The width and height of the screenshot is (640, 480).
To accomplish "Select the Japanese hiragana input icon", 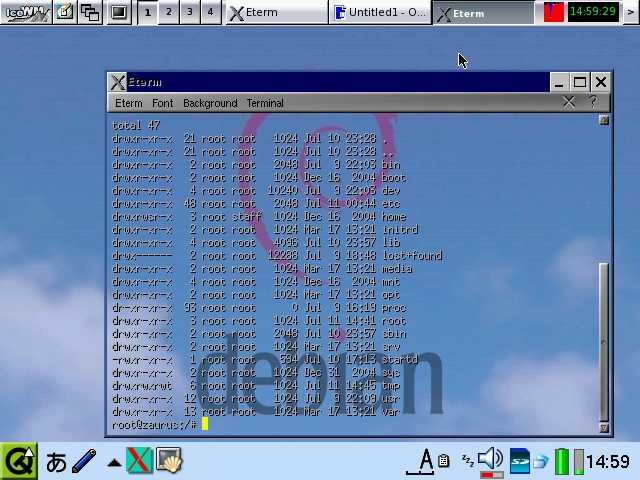I will [x=56, y=461].
